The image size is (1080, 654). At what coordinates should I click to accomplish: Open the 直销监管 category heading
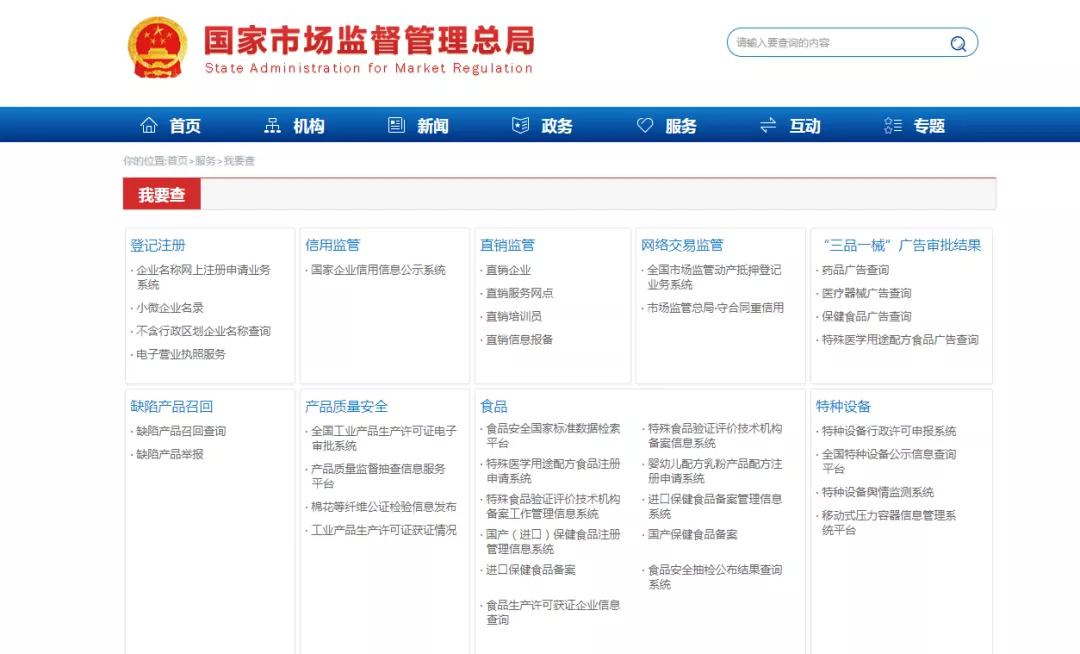coord(508,245)
